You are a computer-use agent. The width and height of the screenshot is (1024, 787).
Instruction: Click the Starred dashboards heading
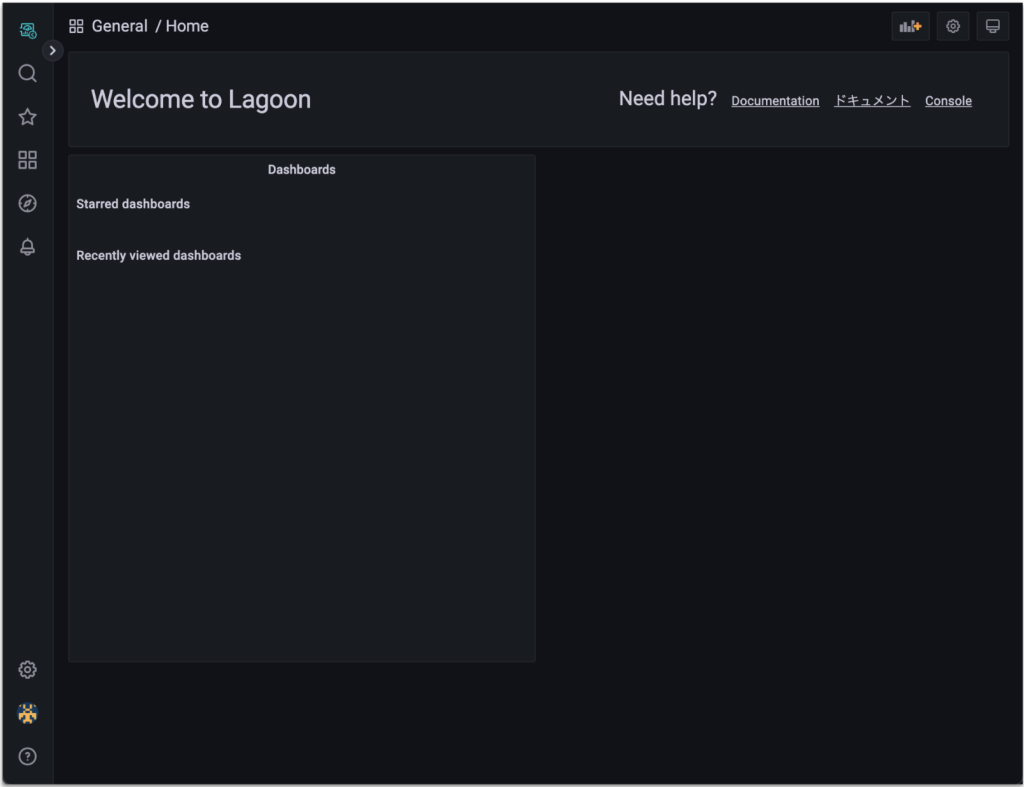pyautogui.click(x=133, y=204)
